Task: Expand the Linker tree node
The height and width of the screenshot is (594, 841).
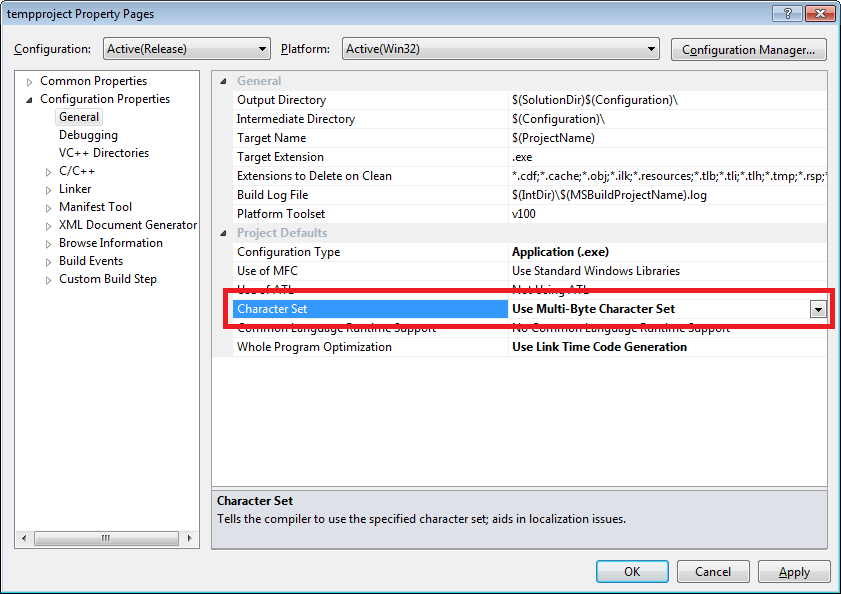Action: coord(49,190)
